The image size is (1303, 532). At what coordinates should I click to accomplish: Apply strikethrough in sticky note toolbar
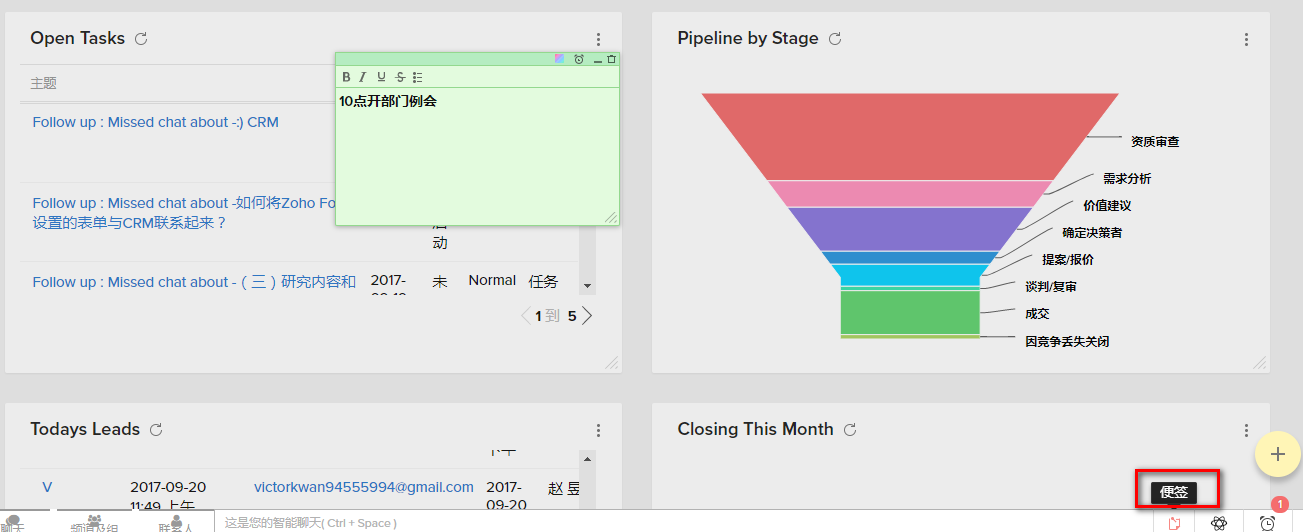(400, 77)
